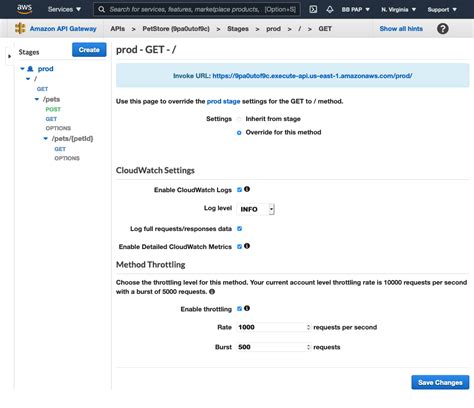Image resolution: width=474 pixels, height=408 pixels.
Task: Open the BB PAP account dropdown
Action: point(356,10)
